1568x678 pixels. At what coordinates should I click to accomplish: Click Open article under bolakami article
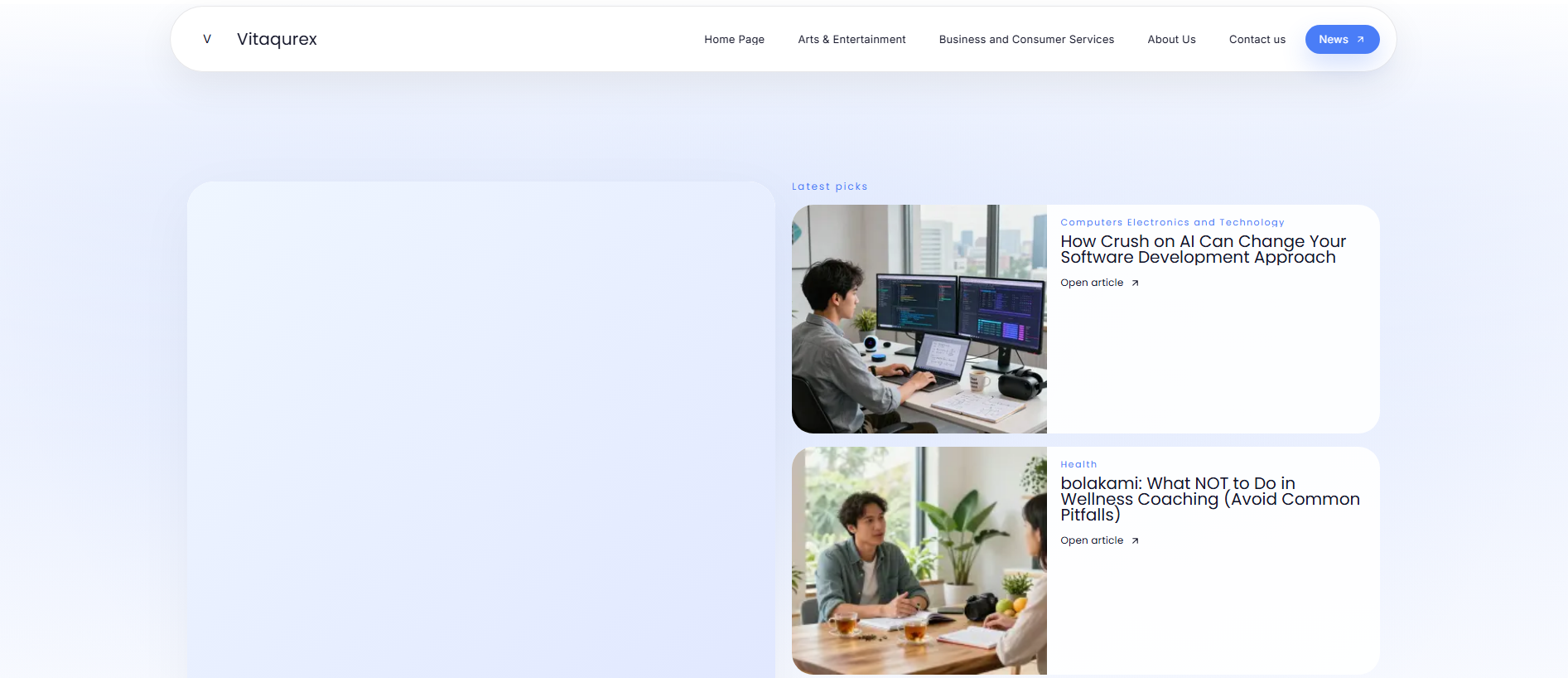[x=1092, y=540]
